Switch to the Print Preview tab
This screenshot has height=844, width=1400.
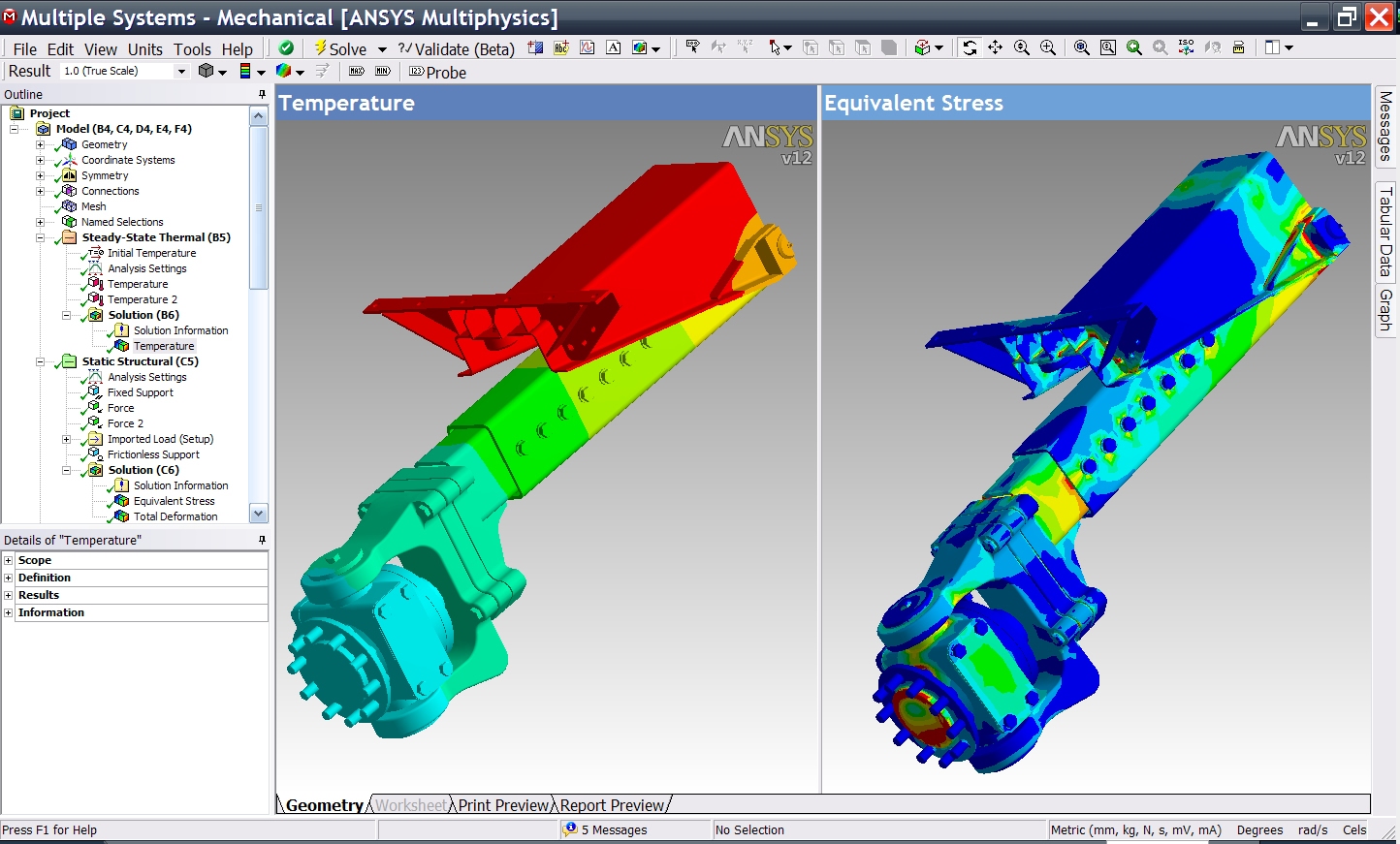(503, 805)
